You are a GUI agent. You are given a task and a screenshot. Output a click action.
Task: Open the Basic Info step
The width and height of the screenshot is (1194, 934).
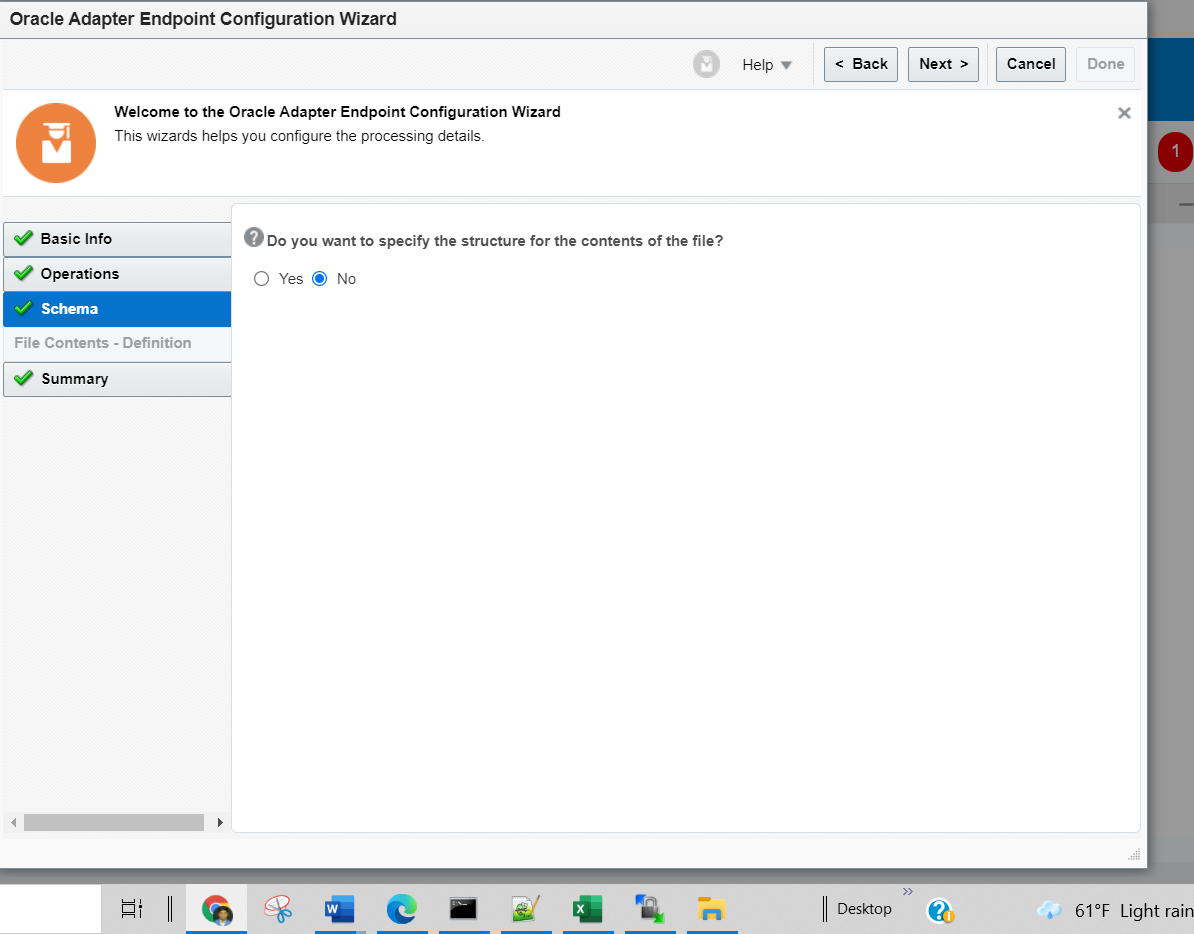tap(117, 239)
